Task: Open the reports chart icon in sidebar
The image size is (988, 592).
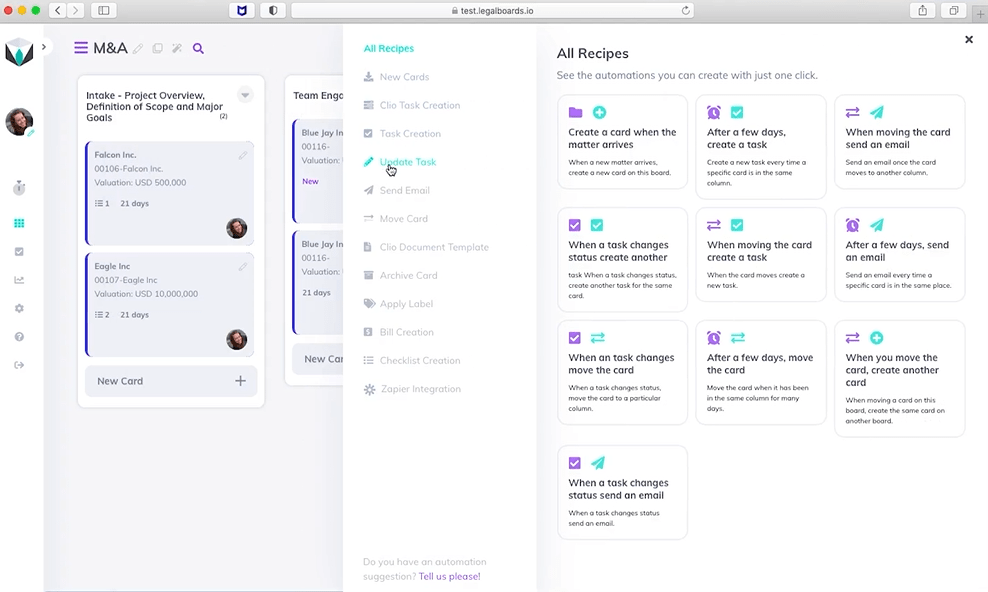Action: point(19,280)
